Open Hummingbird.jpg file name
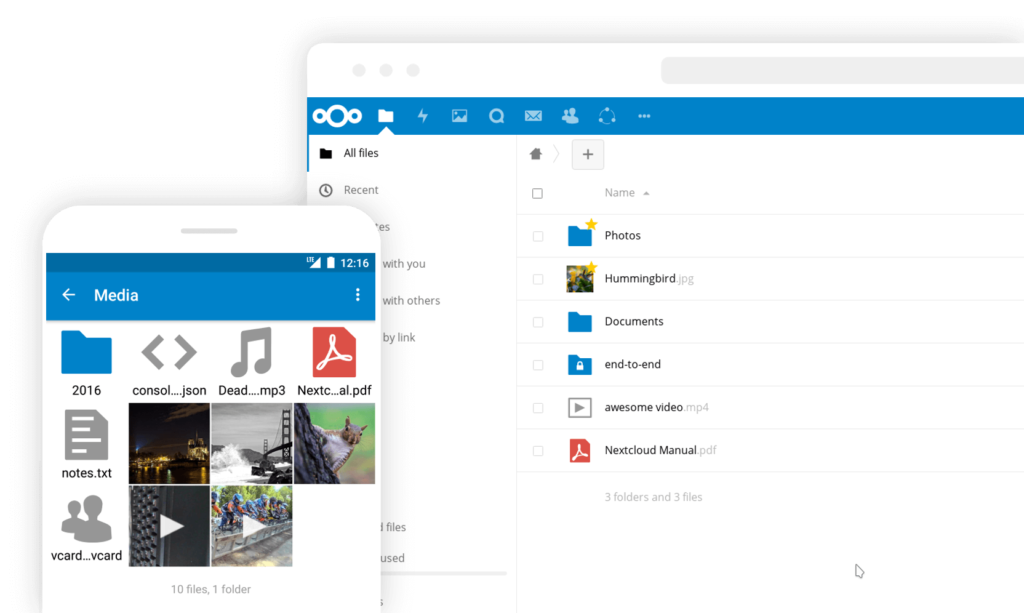 [649, 279]
